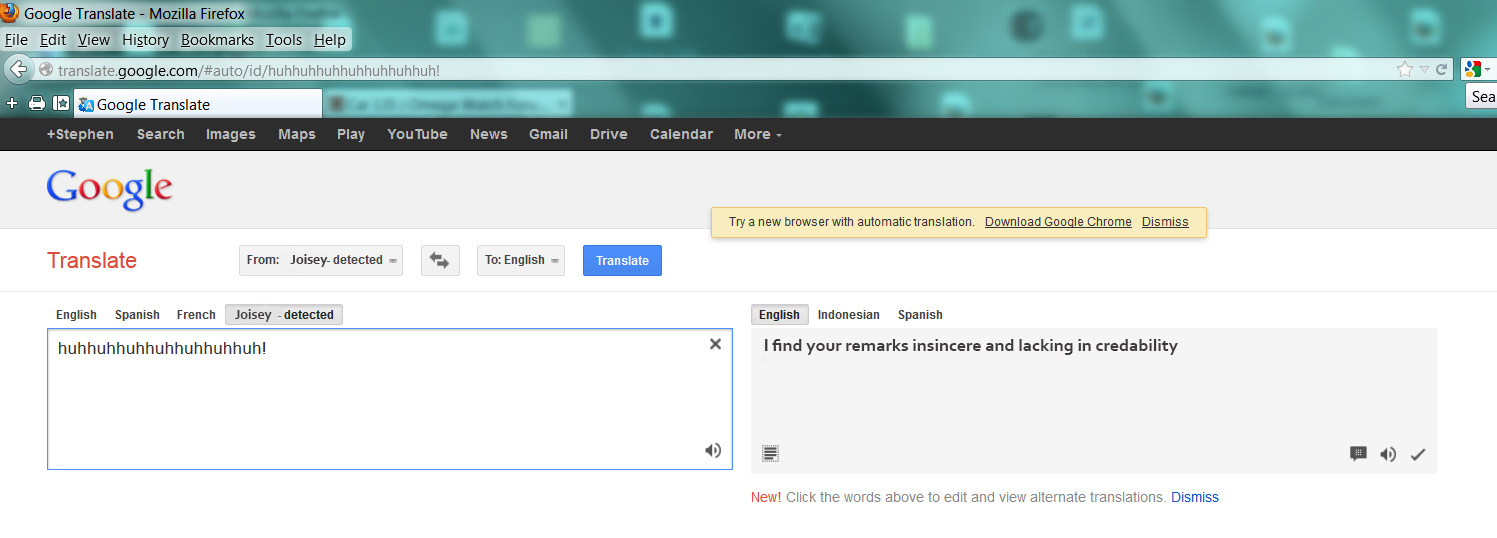Screen dimensions: 1497x538
Task: Play source text audio speaker icon
Action: [712, 450]
